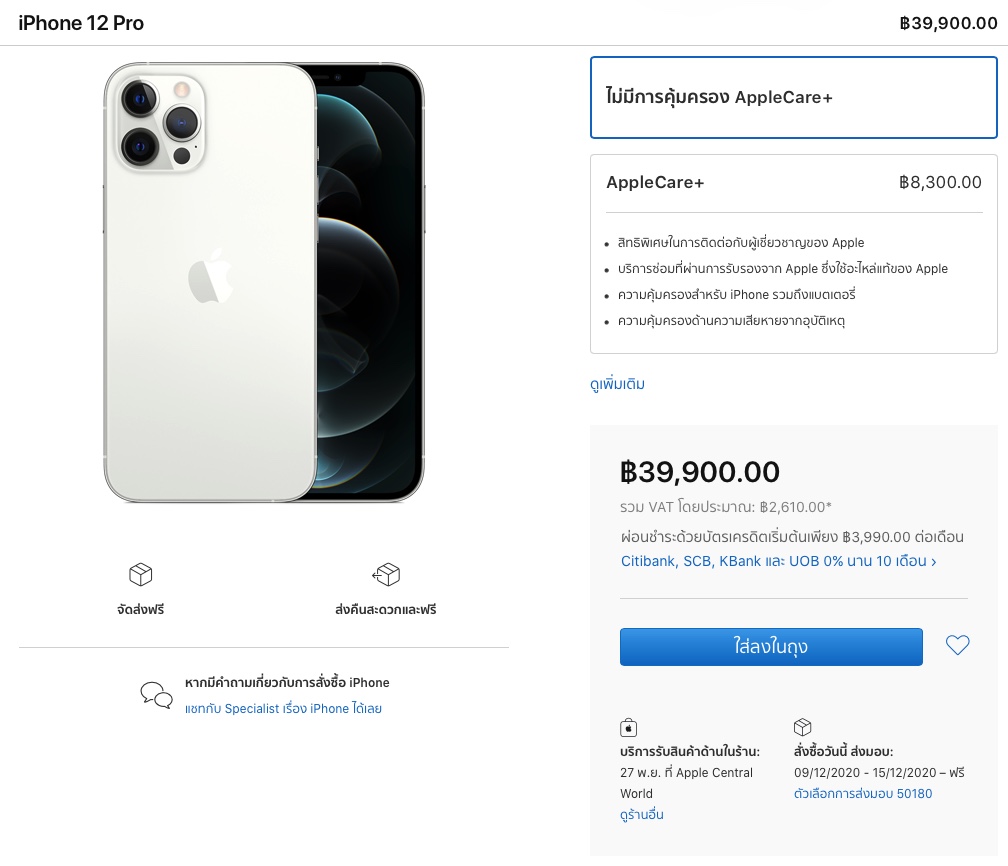The image size is (1008, 866).
Task: Add iPhone to bag with ใส่ลงในถุง
Action: [771, 647]
